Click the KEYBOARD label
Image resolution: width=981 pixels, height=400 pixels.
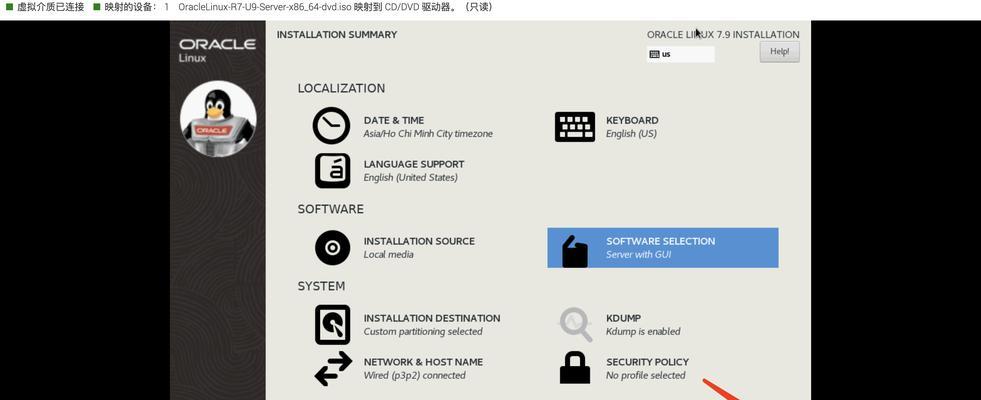pos(632,120)
